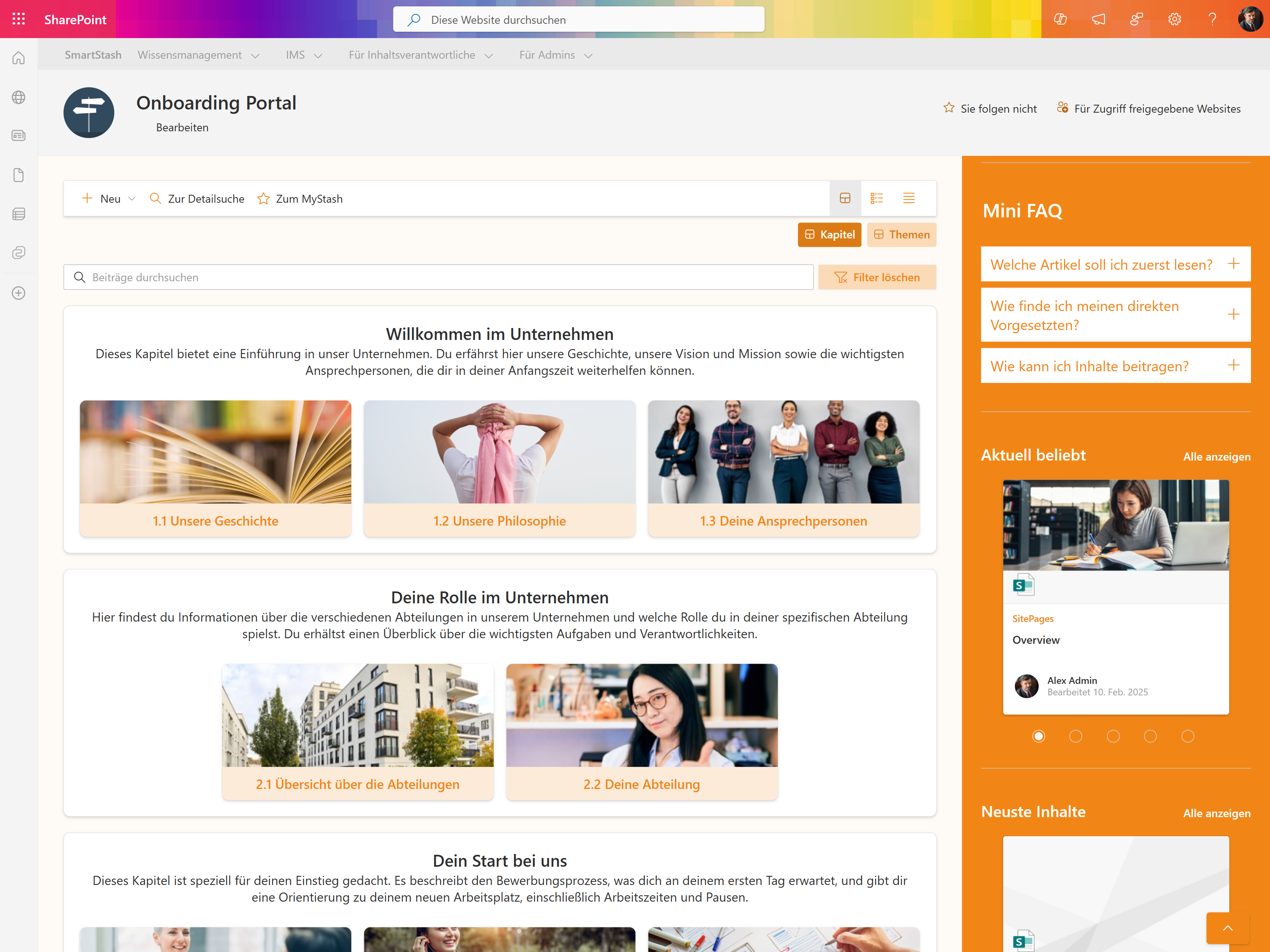
Task: Open the SmartStash navigation item
Action: tap(93, 54)
